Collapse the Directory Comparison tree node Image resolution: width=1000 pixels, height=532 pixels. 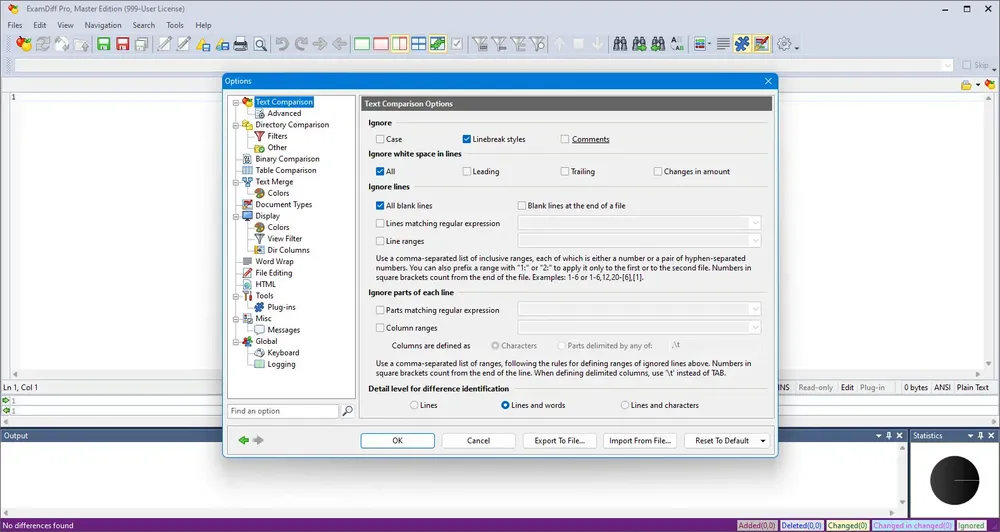236,125
